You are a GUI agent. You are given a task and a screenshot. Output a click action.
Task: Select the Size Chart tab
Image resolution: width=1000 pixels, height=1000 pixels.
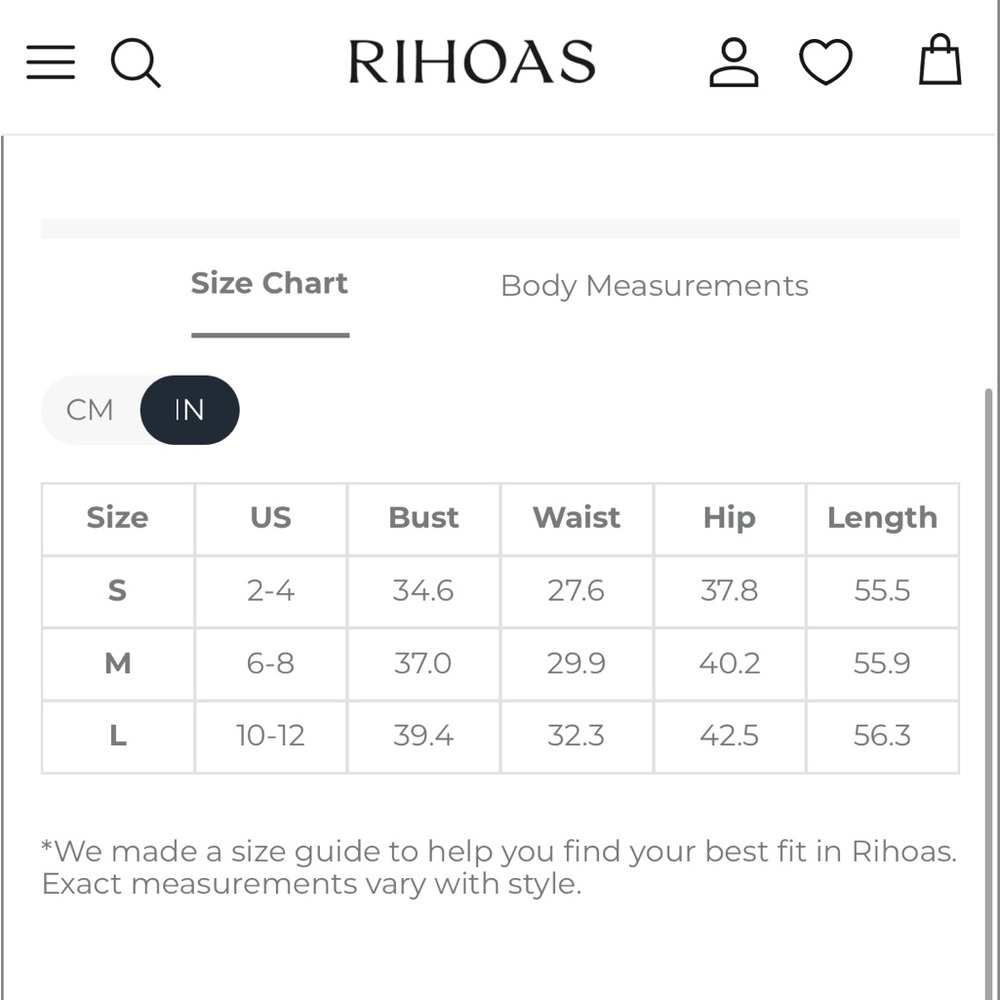[x=270, y=284]
